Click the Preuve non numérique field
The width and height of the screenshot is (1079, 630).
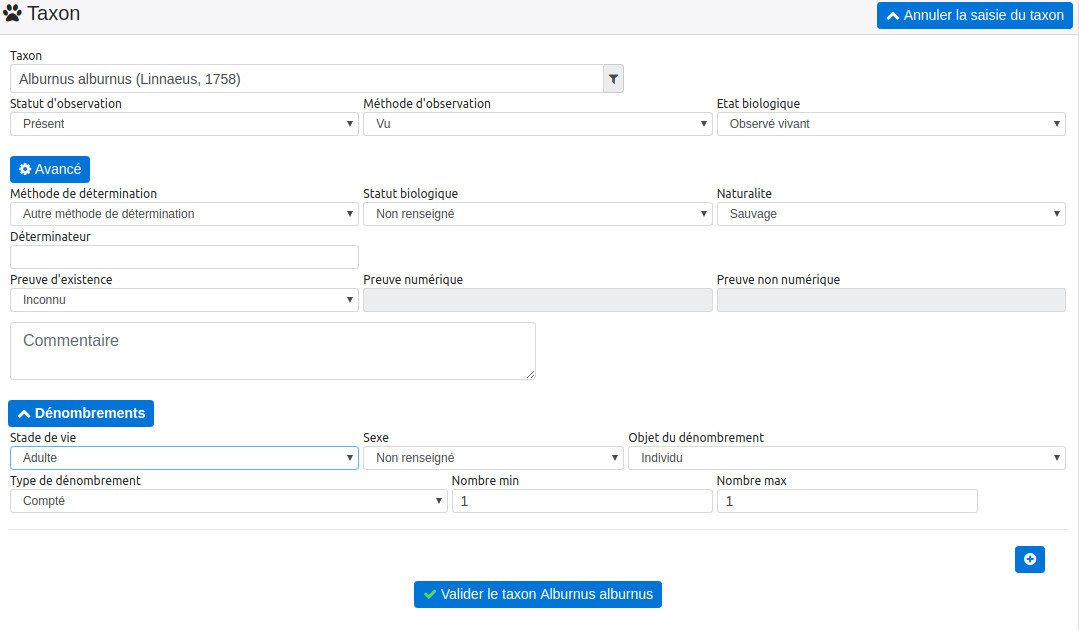(x=891, y=300)
